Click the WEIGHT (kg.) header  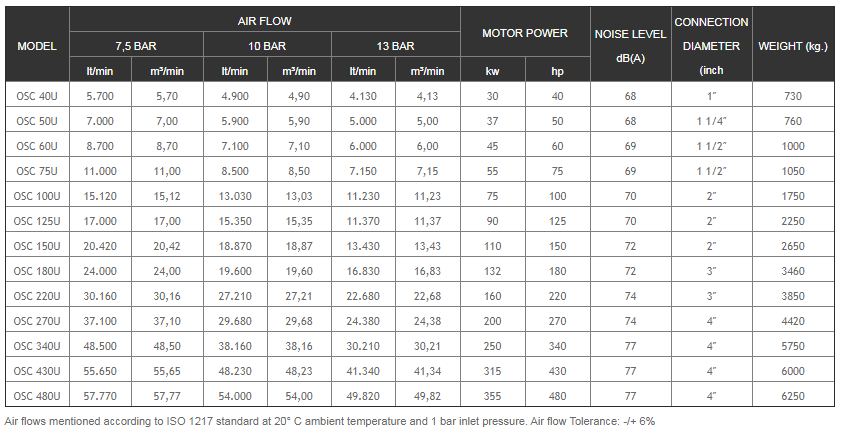[794, 46]
